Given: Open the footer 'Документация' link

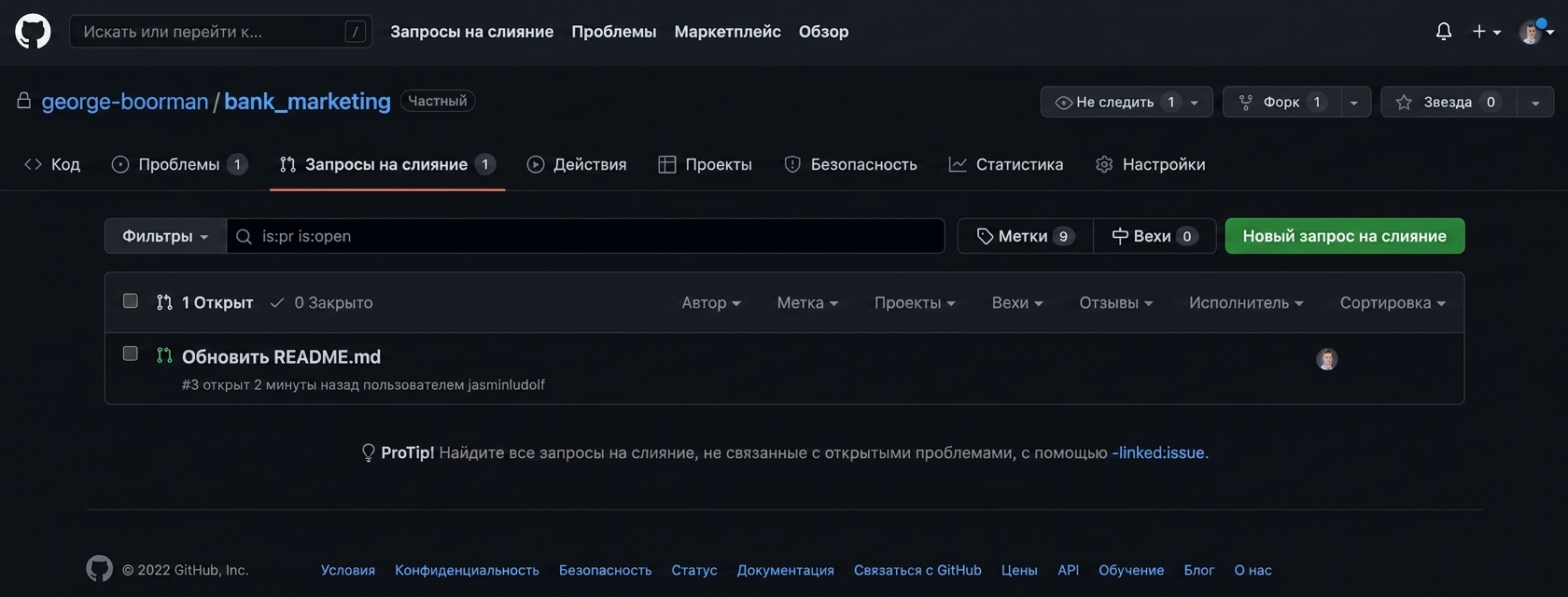Looking at the screenshot, I should coord(786,570).
